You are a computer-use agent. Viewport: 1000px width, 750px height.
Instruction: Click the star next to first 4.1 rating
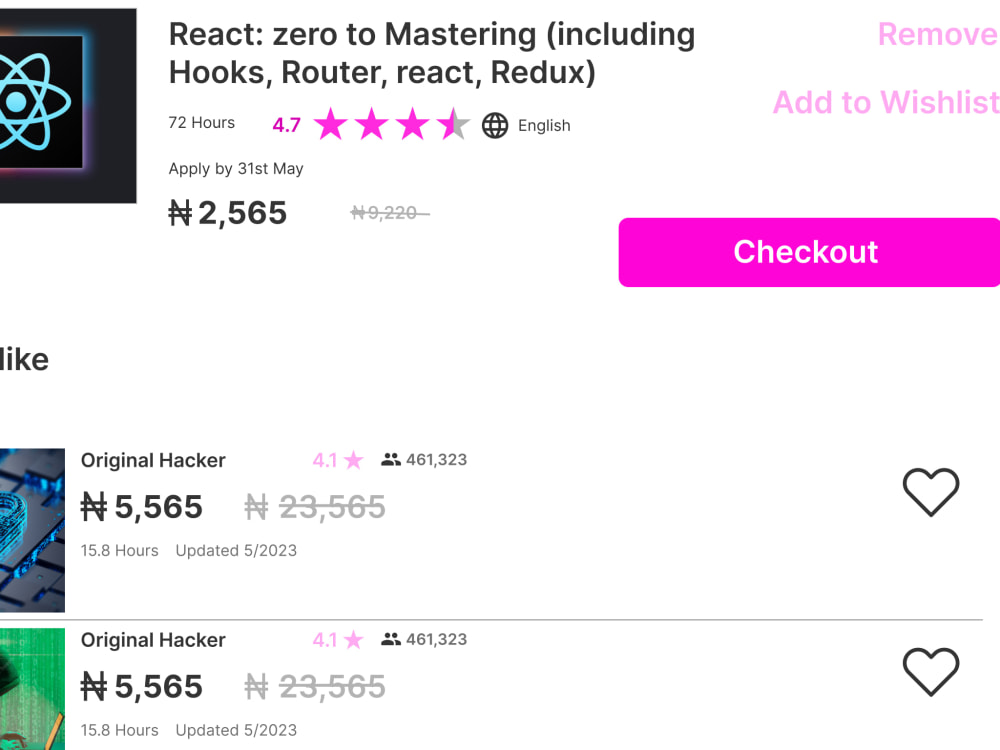pyautogui.click(x=353, y=460)
